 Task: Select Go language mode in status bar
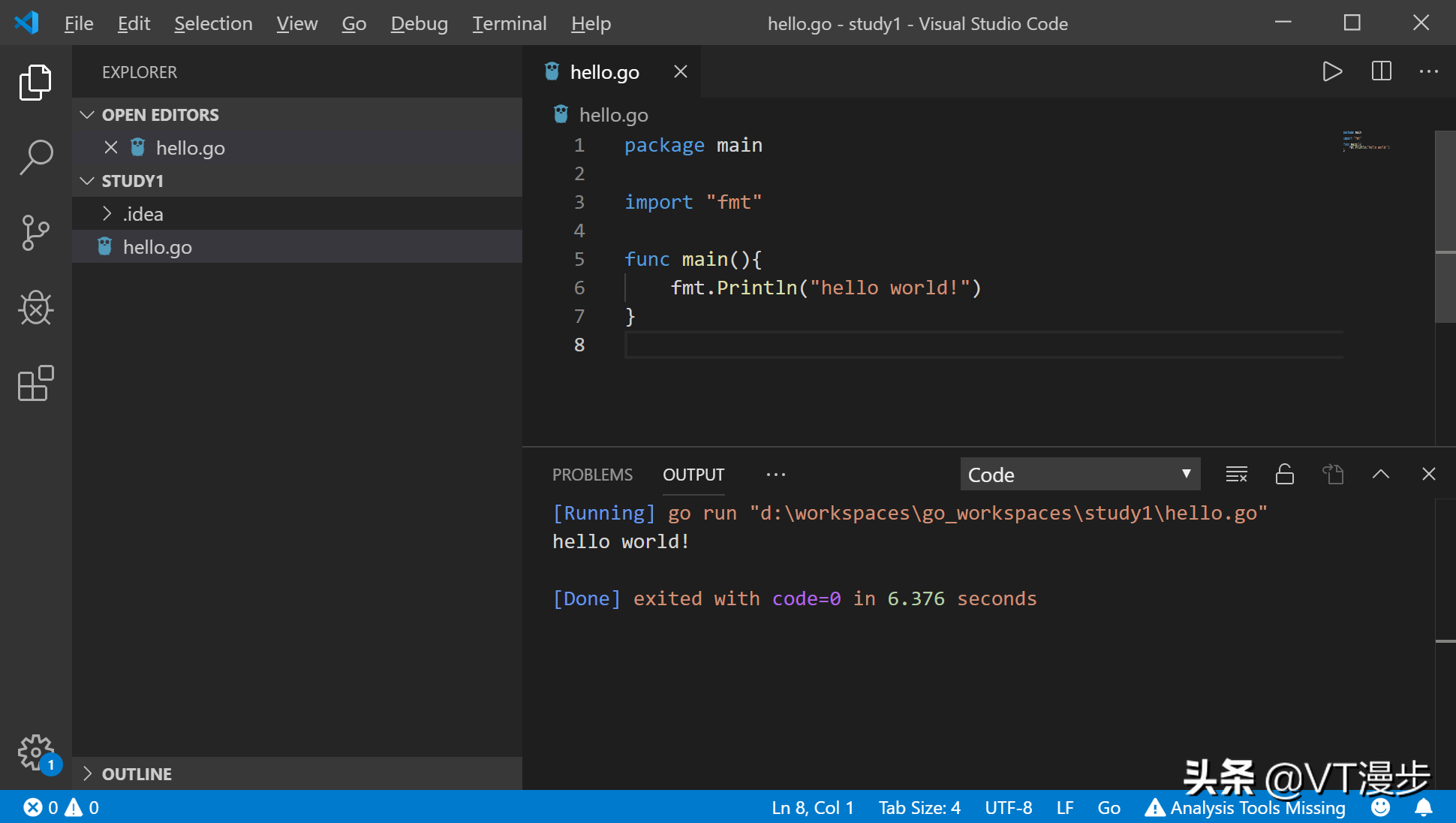[x=1109, y=807]
